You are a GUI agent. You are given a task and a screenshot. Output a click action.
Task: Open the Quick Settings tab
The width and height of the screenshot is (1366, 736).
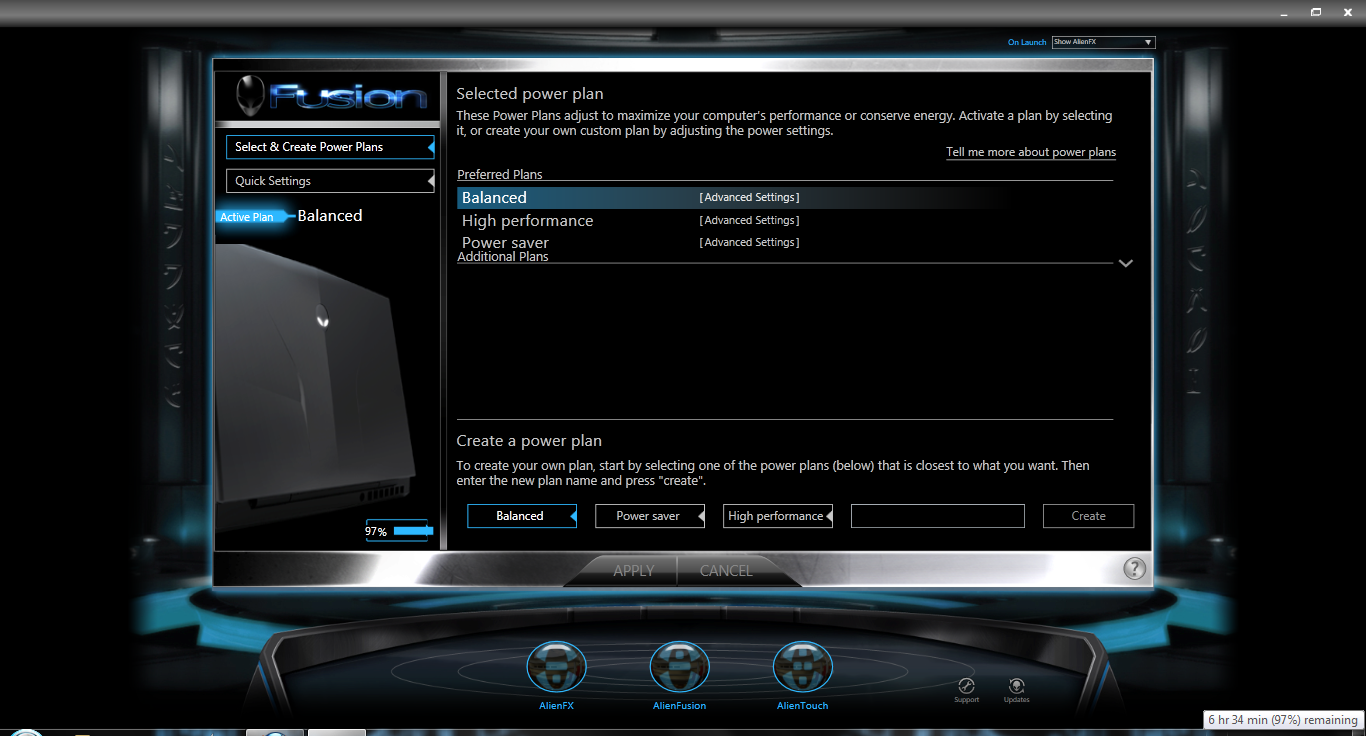click(x=330, y=181)
